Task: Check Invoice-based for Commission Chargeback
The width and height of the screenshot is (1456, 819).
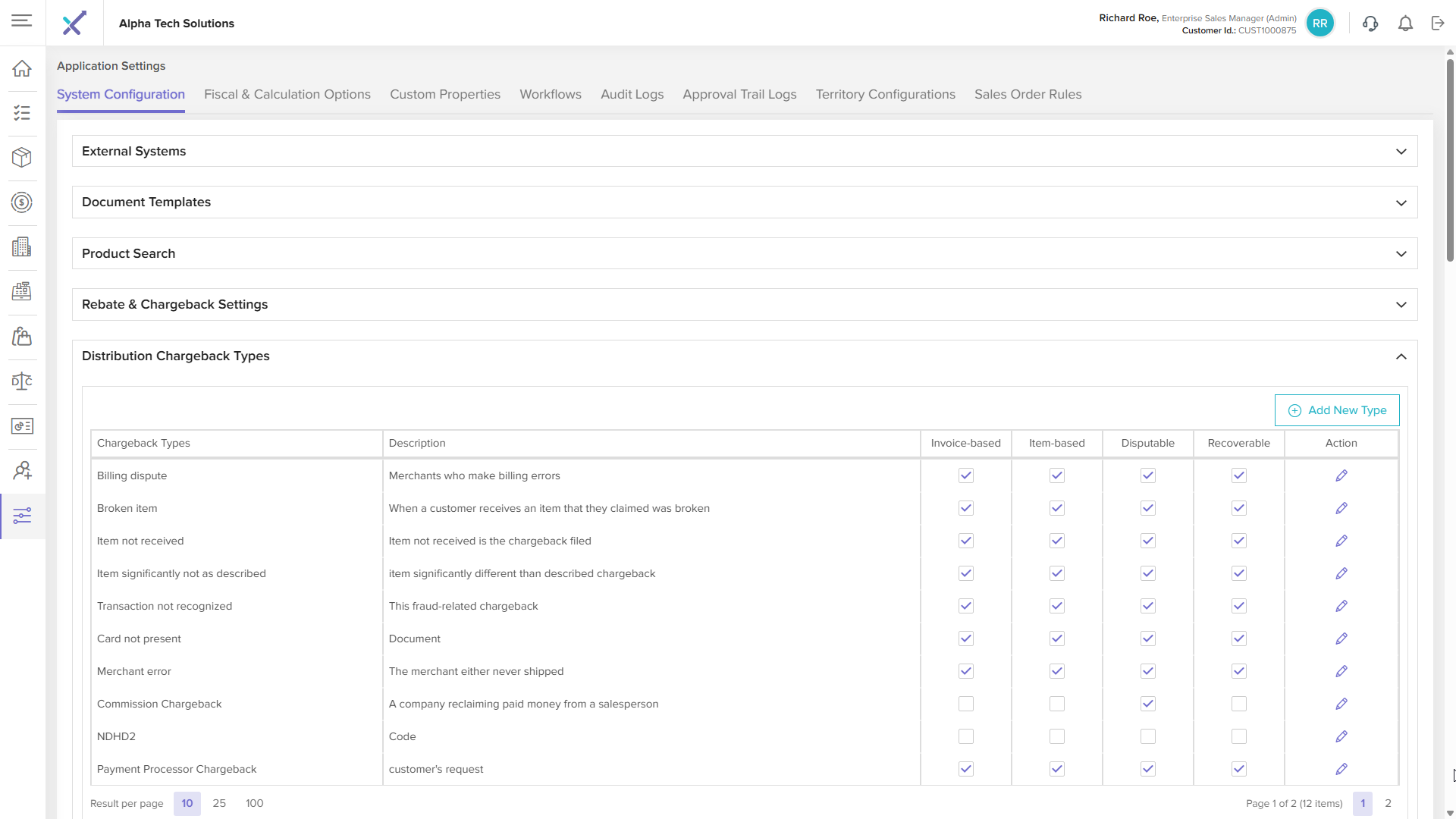Action: tap(965, 704)
